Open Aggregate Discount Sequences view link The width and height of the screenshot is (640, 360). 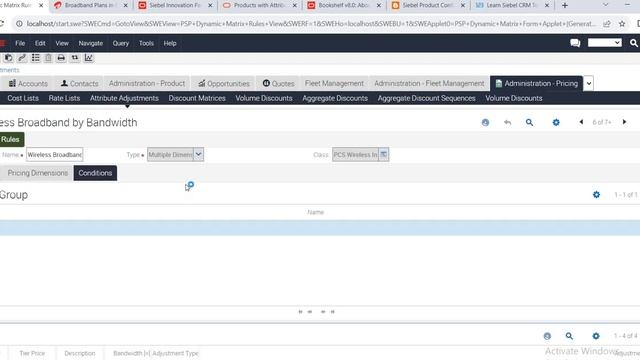point(426,98)
